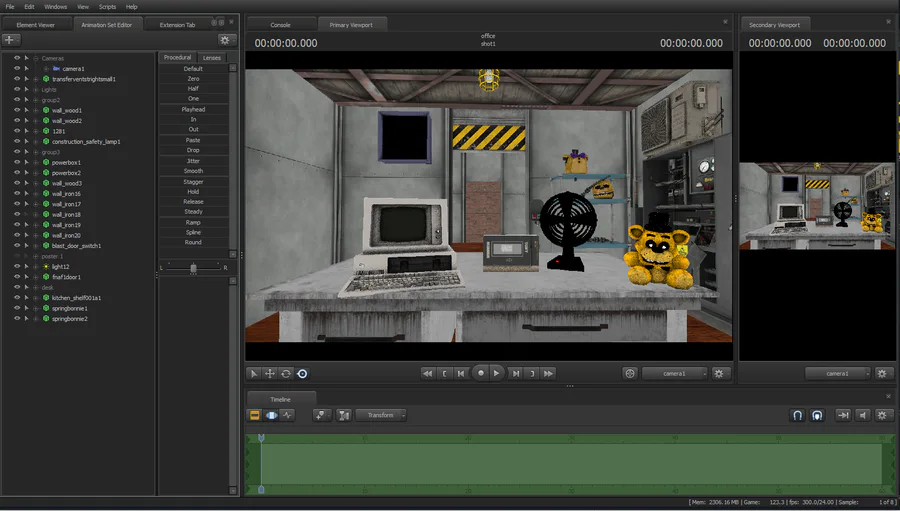Image resolution: width=900 pixels, height=511 pixels.
Task: Apply the Jitter procedural preset
Action: [x=193, y=161]
